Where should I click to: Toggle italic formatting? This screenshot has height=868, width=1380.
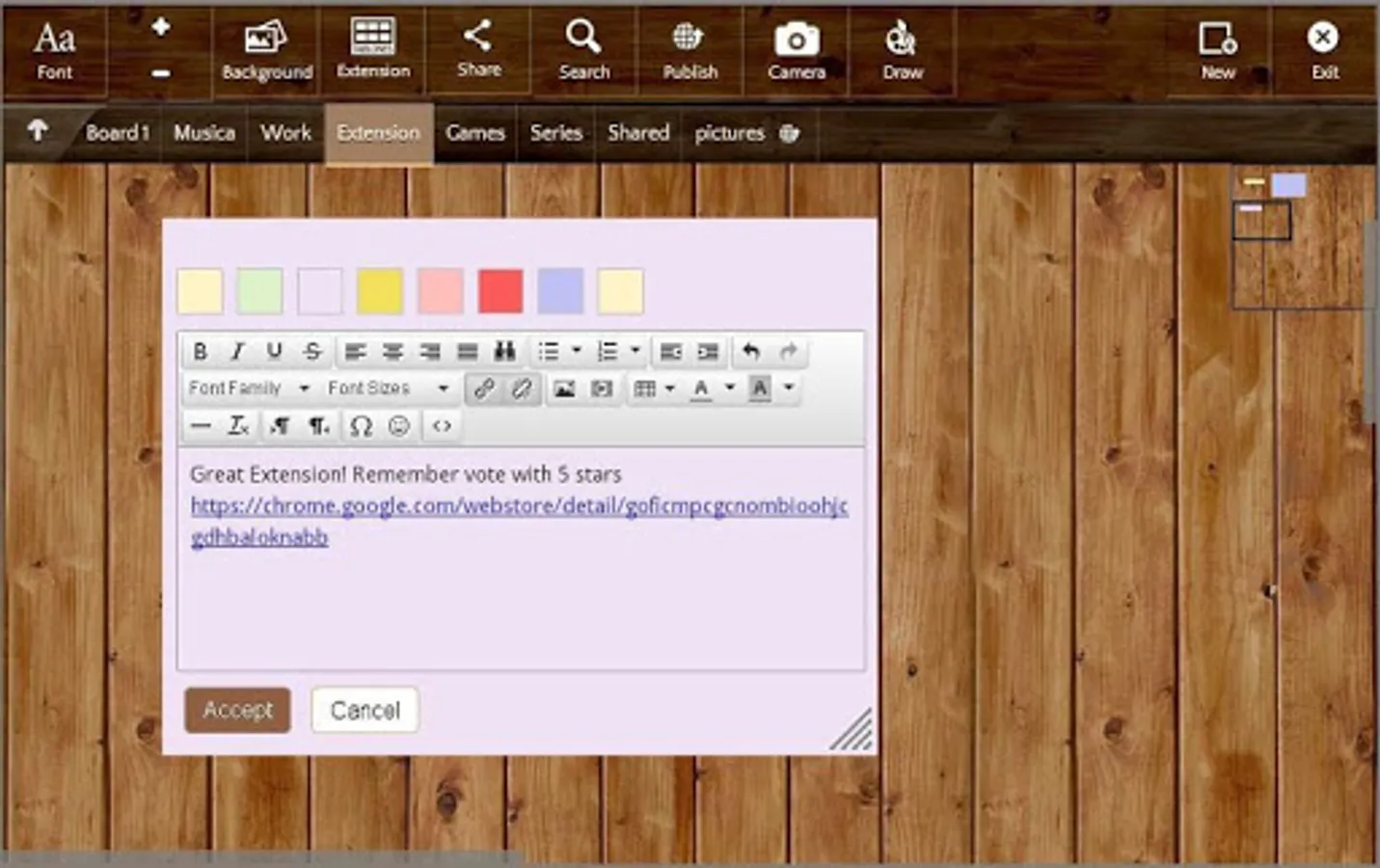coord(237,351)
